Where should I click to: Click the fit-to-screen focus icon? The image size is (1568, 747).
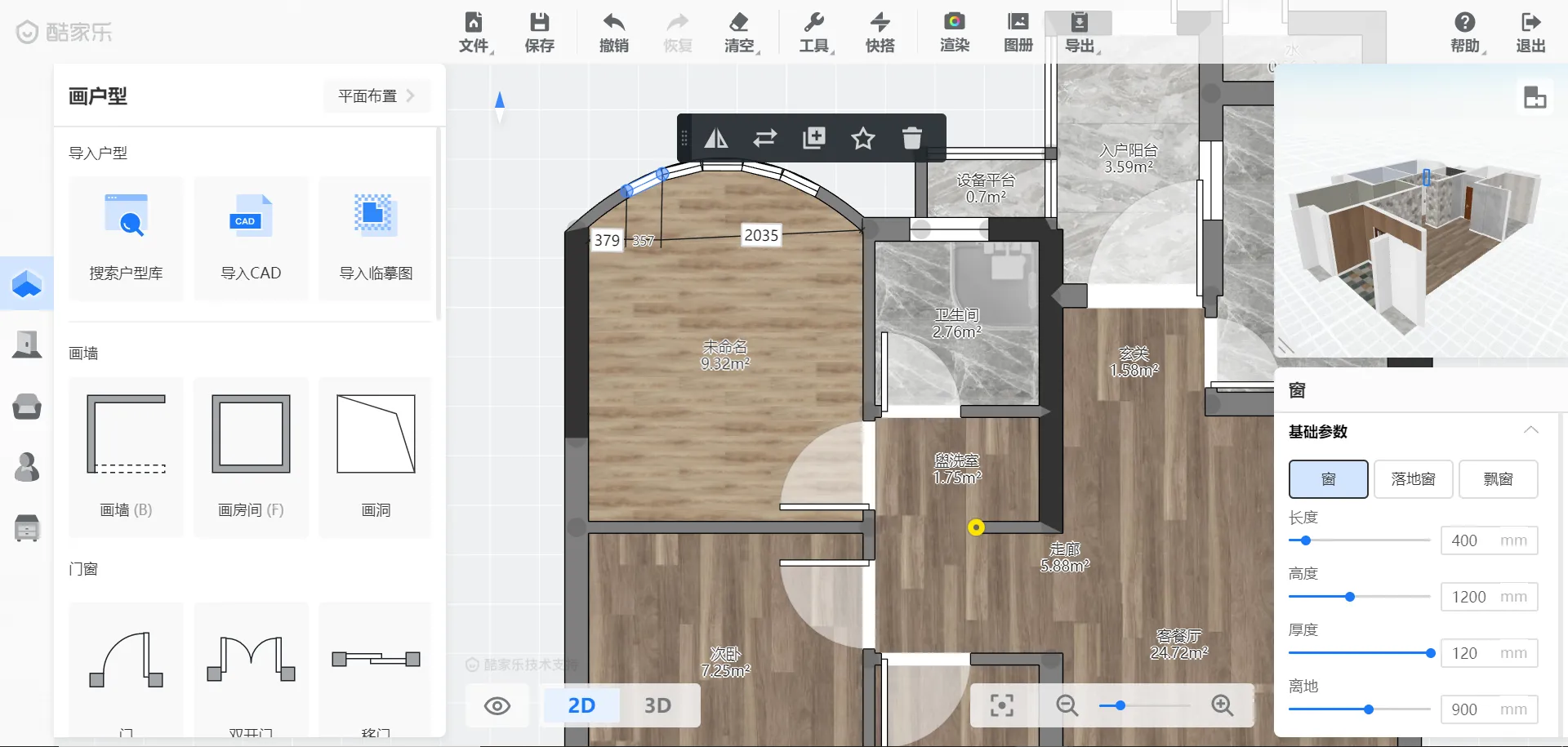pyautogui.click(x=1001, y=705)
